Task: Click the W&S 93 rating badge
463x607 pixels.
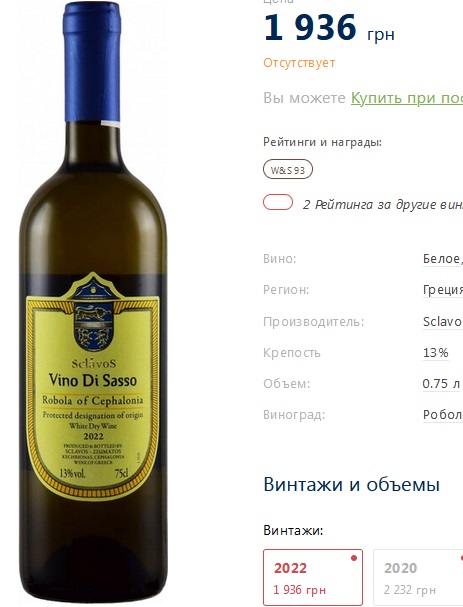Action: click(288, 169)
